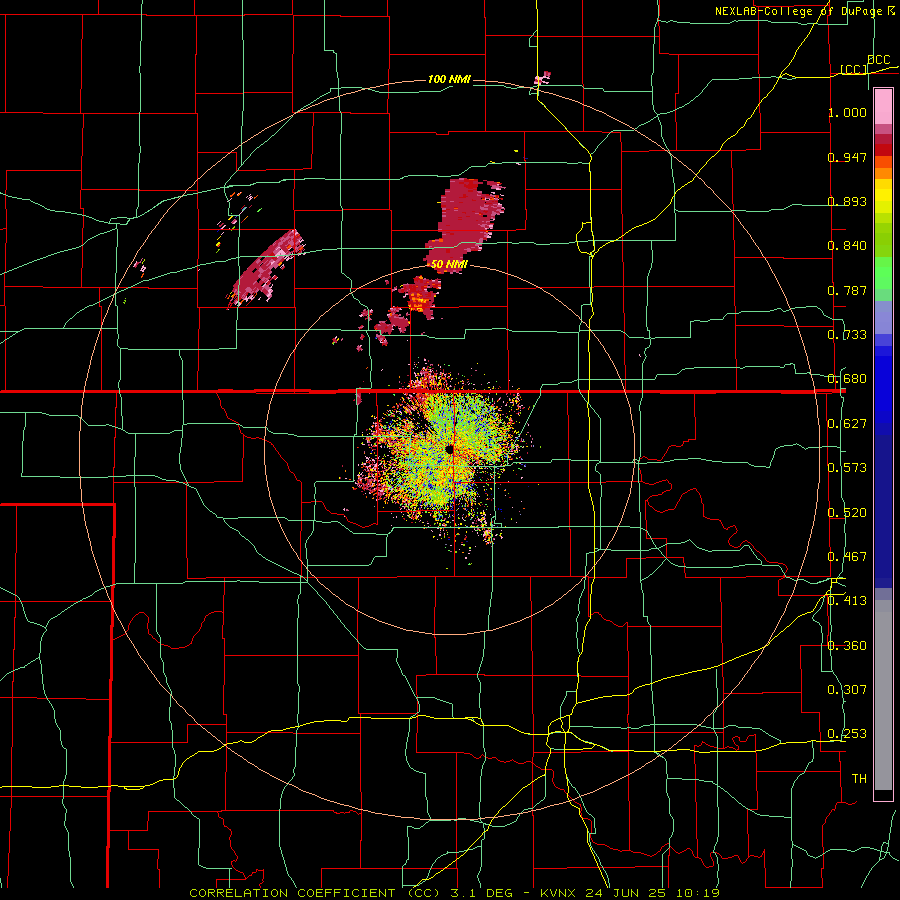Click the 0.467 scale value
The image size is (900, 900).
pyautogui.click(x=847, y=557)
